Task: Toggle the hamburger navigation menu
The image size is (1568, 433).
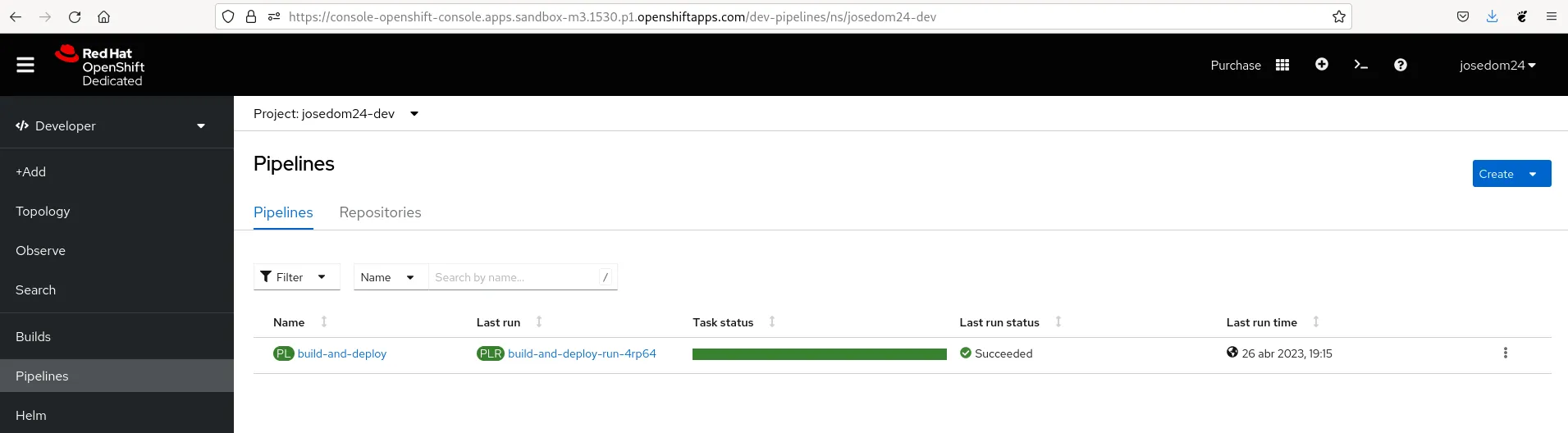Action: click(x=25, y=65)
